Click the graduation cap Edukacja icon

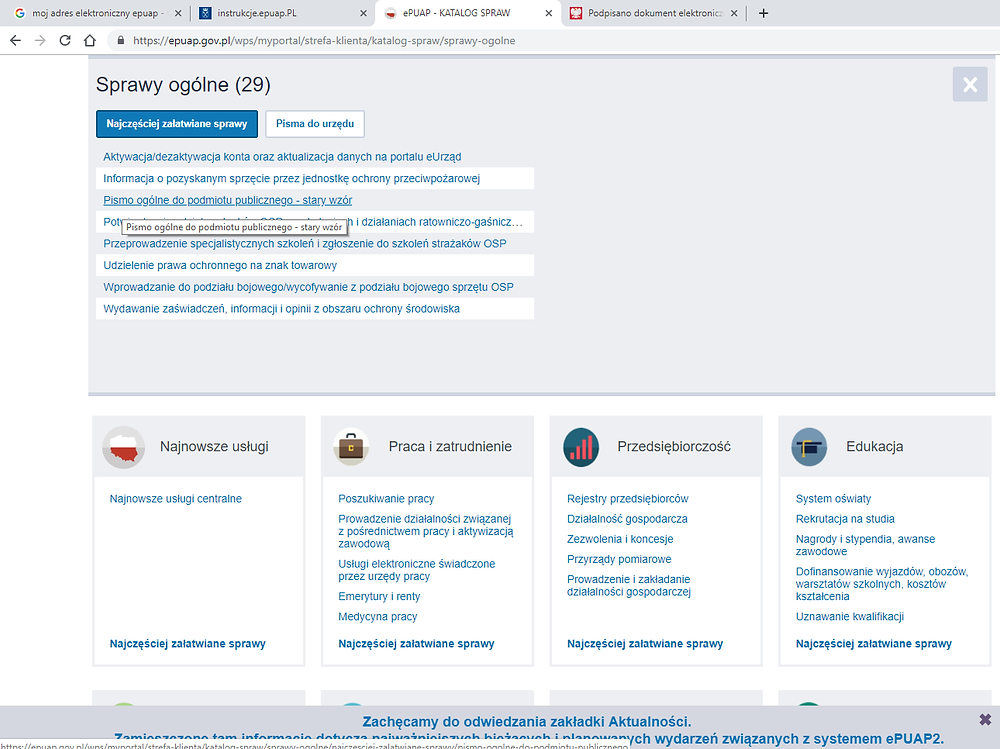(809, 447)
